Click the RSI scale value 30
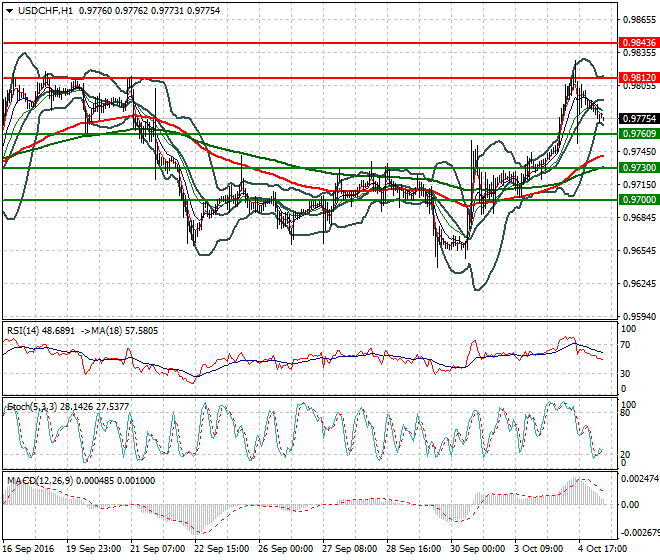 625,374
